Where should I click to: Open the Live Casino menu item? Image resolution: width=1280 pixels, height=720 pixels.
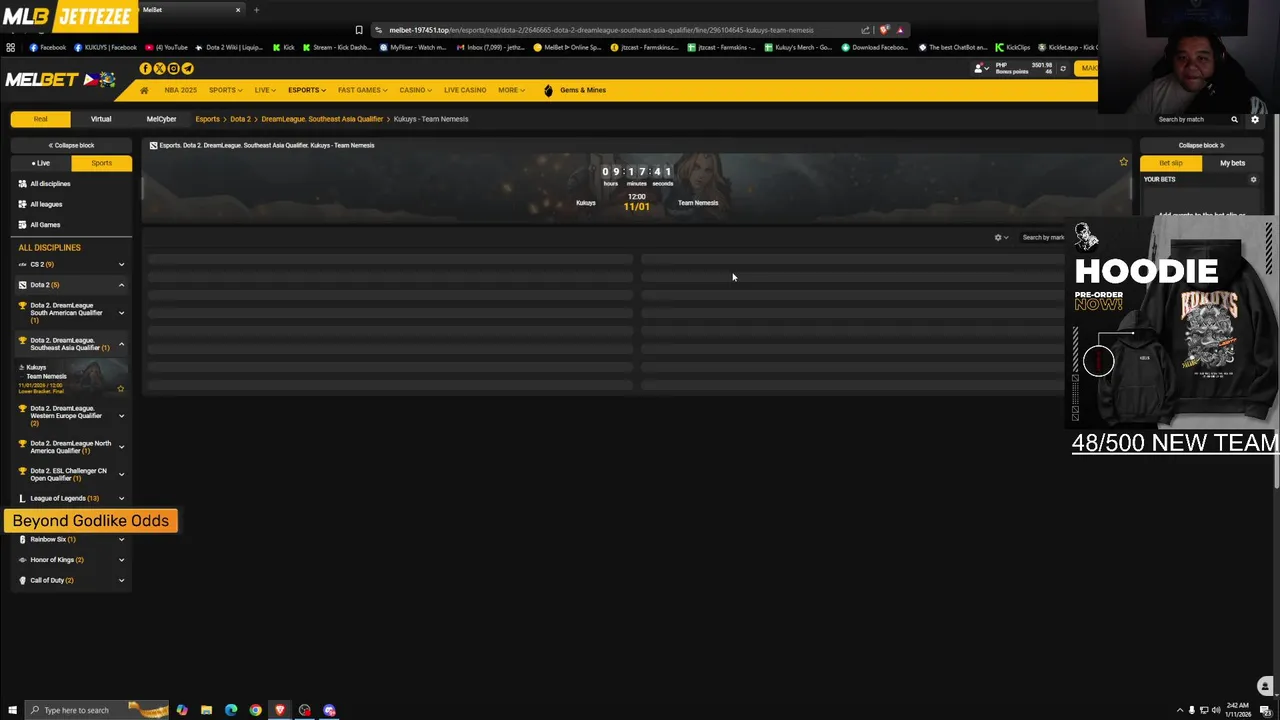tap(465, 90)
